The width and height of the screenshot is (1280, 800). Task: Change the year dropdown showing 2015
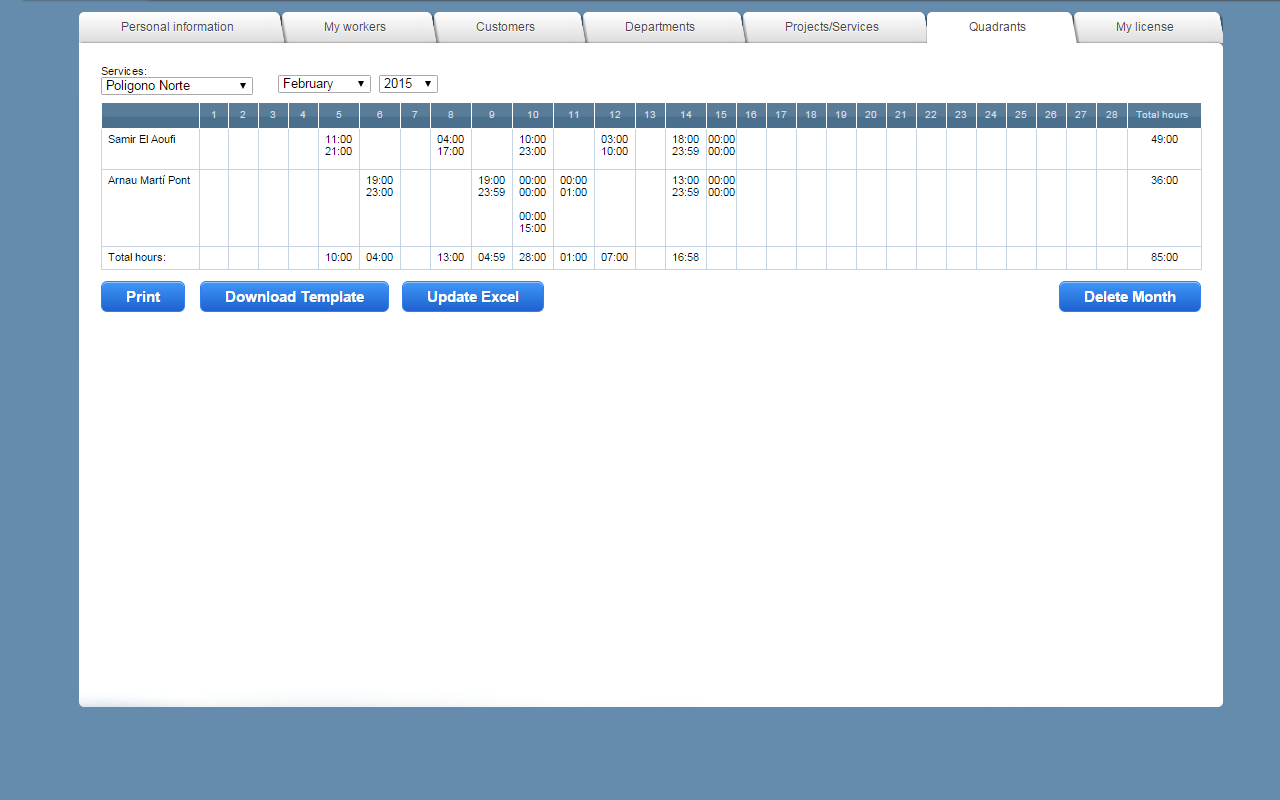pyautogui.click(x=408, y=84)
